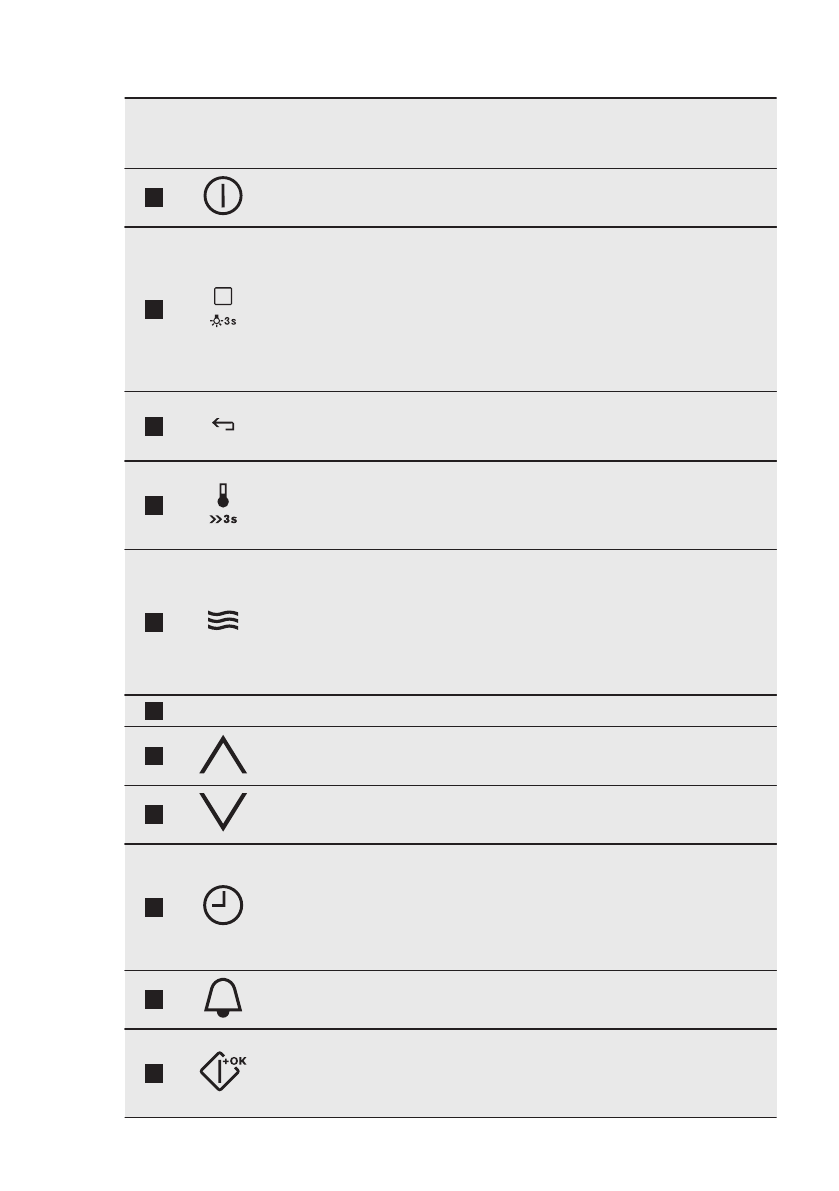Click black square beside the back arrow icon

(x=153, y=426)
